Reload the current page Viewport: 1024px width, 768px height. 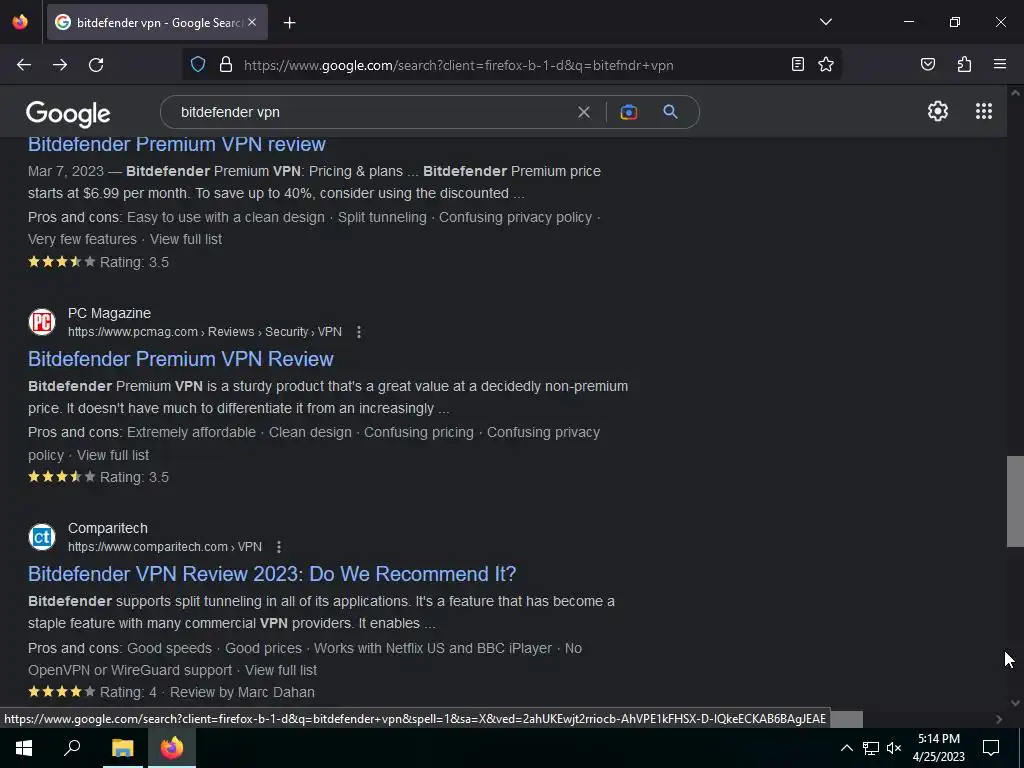(x=96, y=65)
